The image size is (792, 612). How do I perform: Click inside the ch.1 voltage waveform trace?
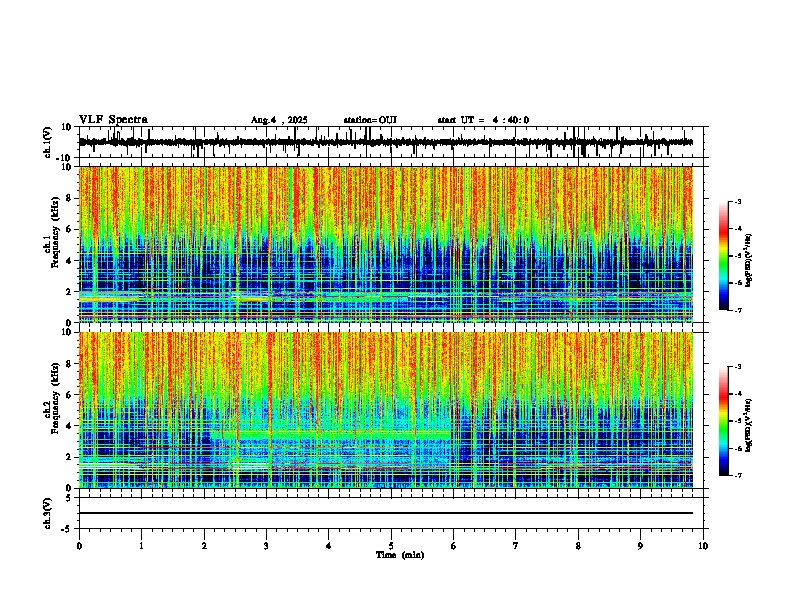385,142
